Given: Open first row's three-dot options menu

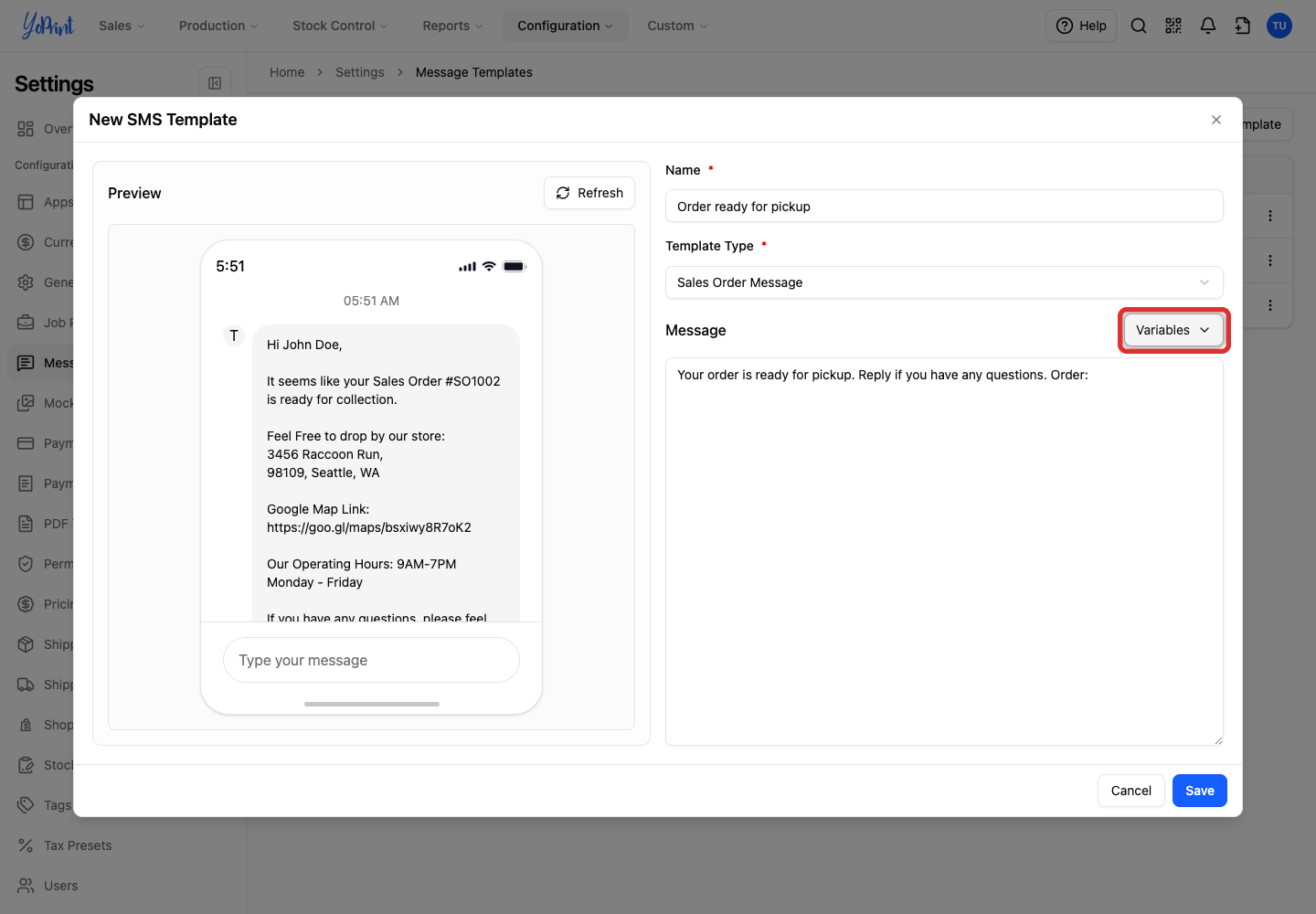Looking at the screenshot, I should click(x=1270, y=216).
